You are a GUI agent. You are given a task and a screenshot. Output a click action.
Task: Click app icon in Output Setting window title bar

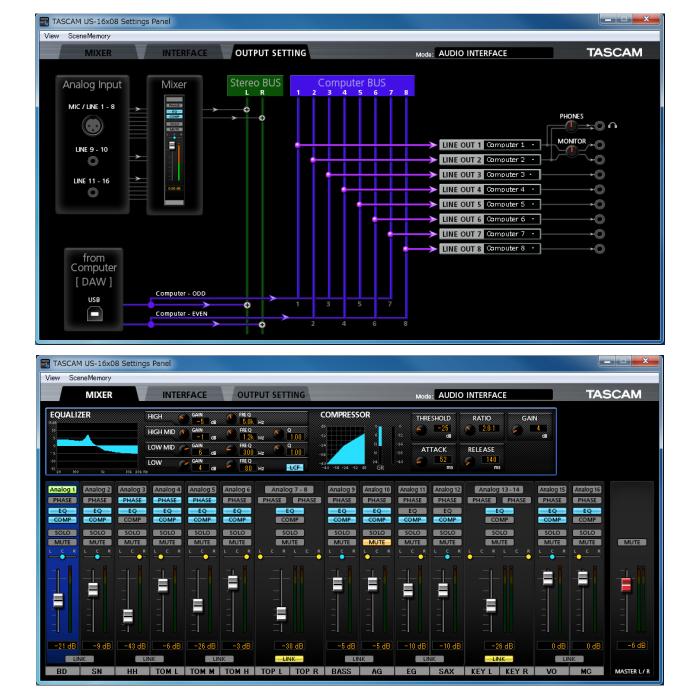coord(45,21)
